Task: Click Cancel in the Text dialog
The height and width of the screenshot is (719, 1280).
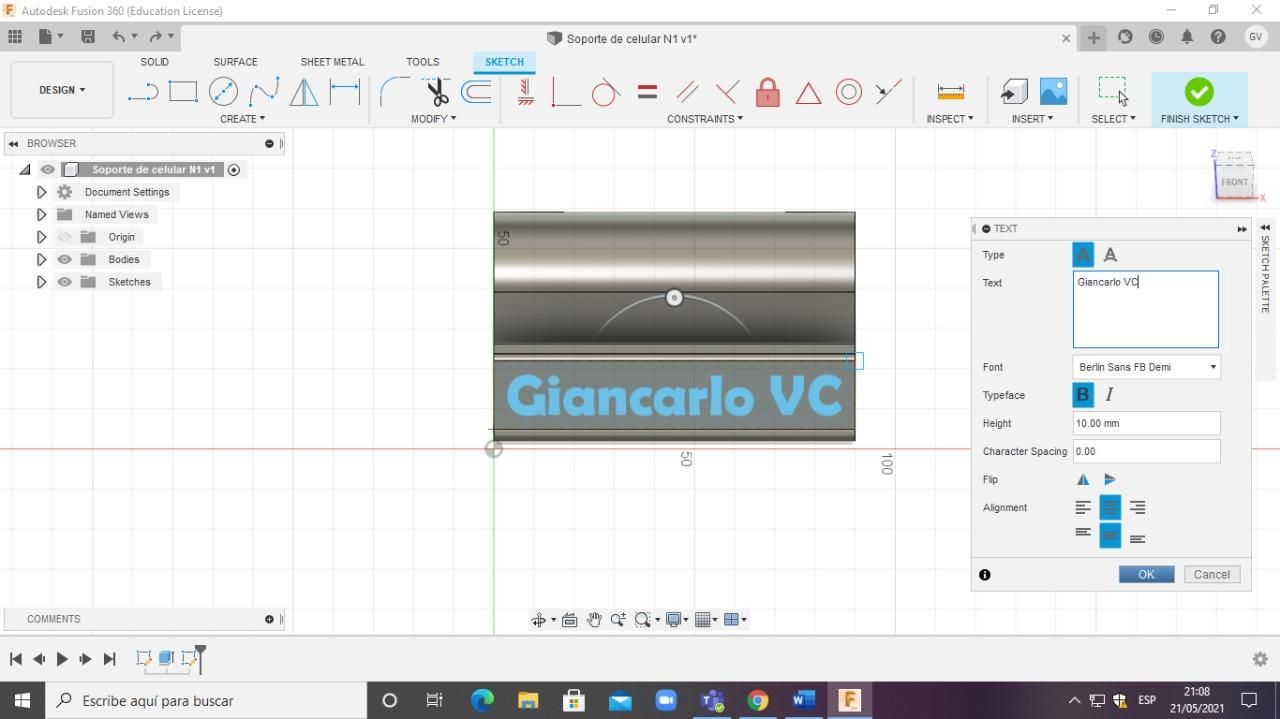Action: point(1212,574)
